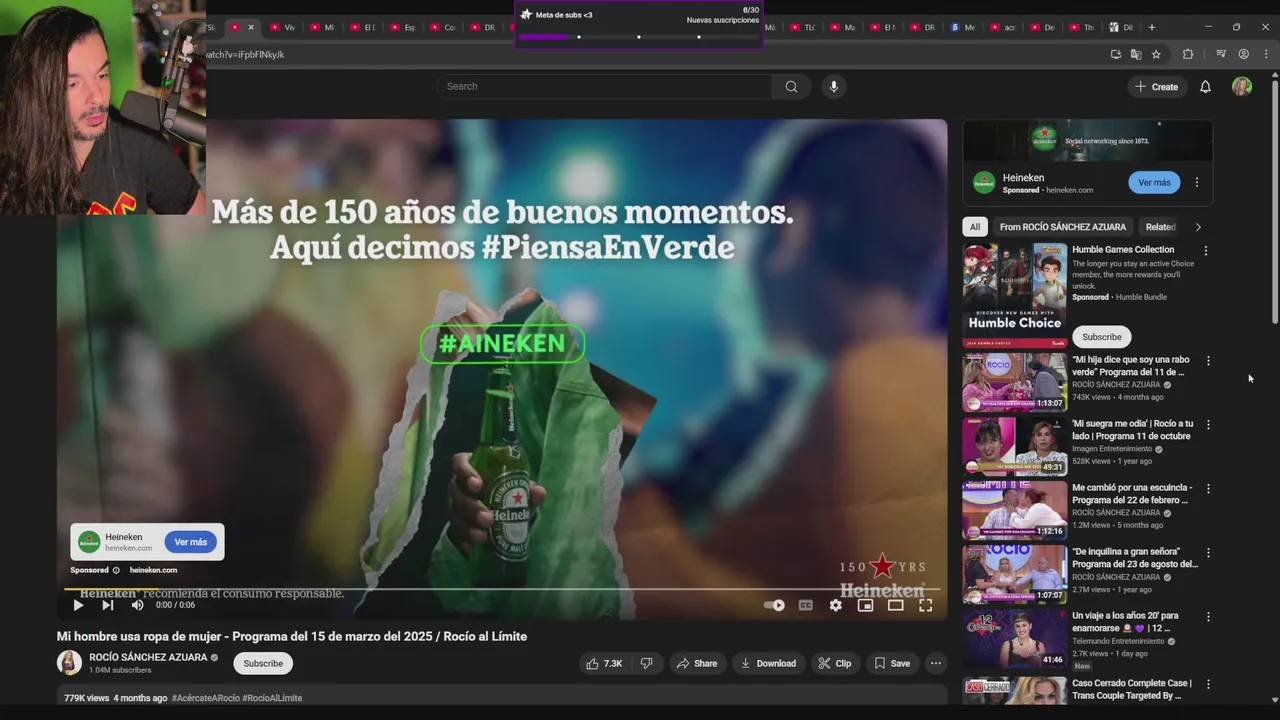The width and height of the screenshot is (1280, 720).
Task: Switch to the 'Esp' browser tab
Action: point(403,27)
